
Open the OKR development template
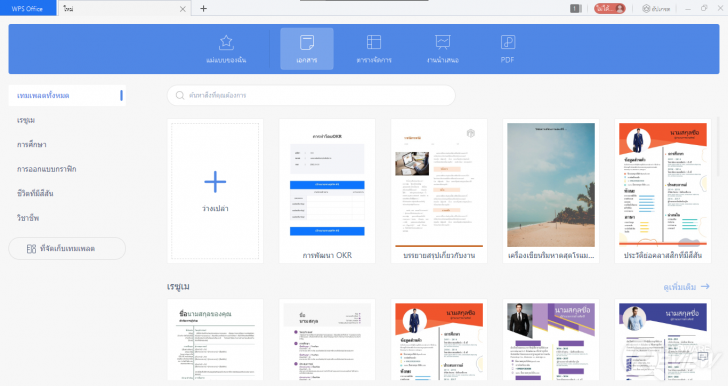pos(327,191)
